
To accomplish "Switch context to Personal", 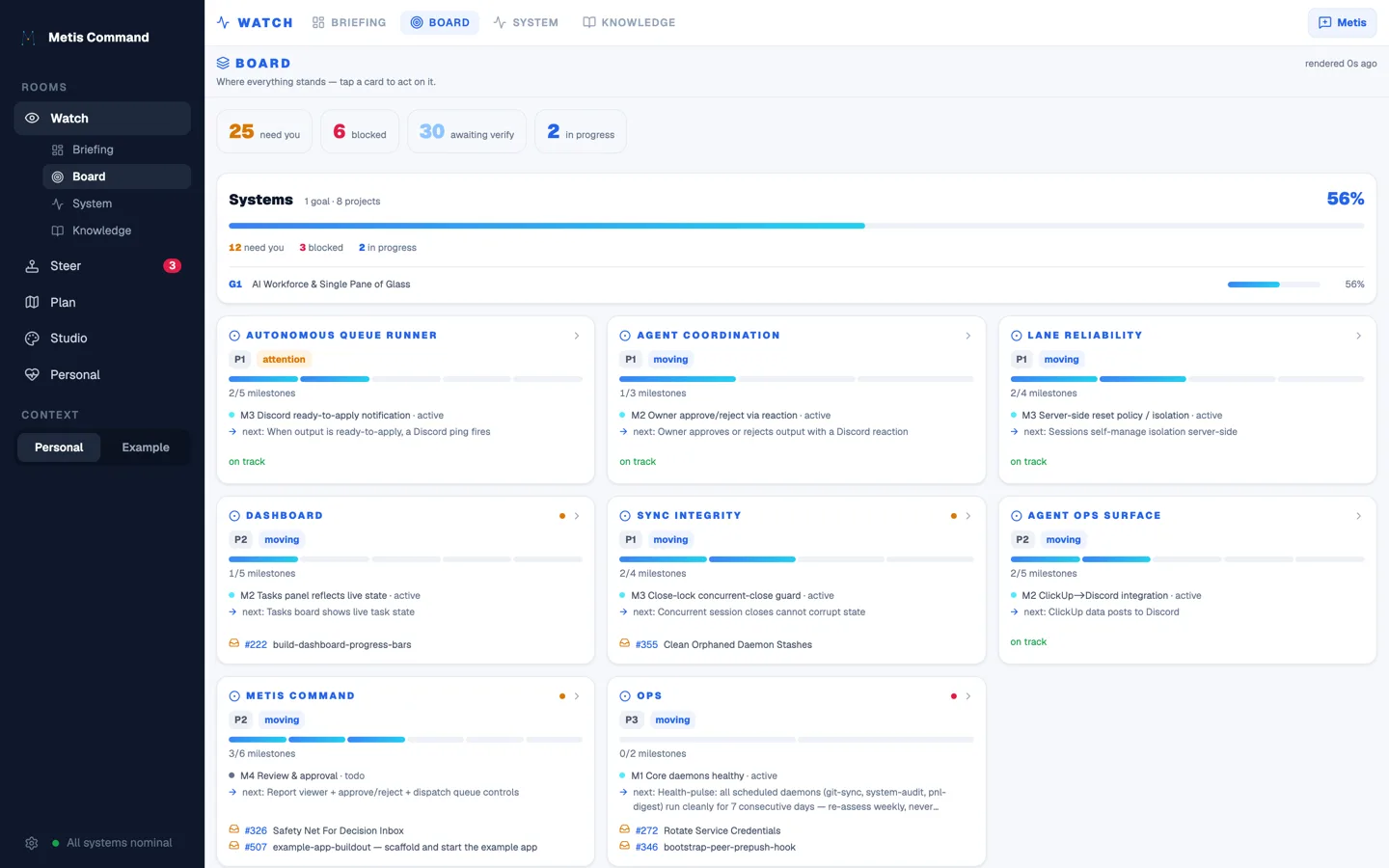I will click(x=59, y=448).
